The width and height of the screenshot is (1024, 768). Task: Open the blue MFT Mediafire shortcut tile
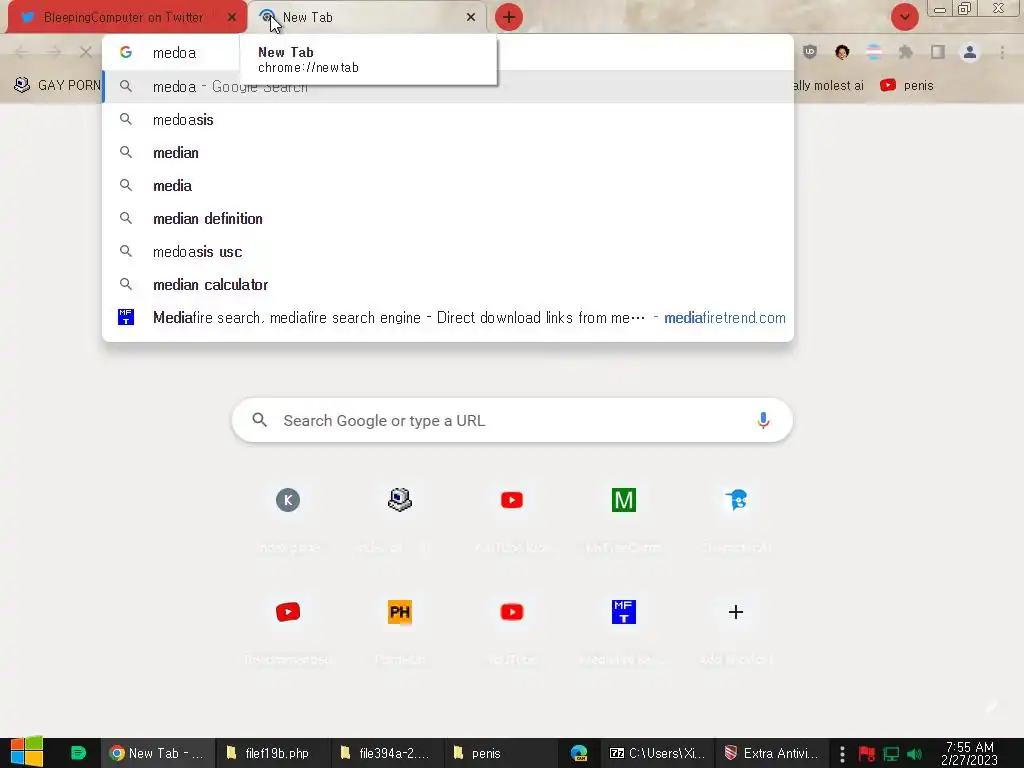click(624, 612)
